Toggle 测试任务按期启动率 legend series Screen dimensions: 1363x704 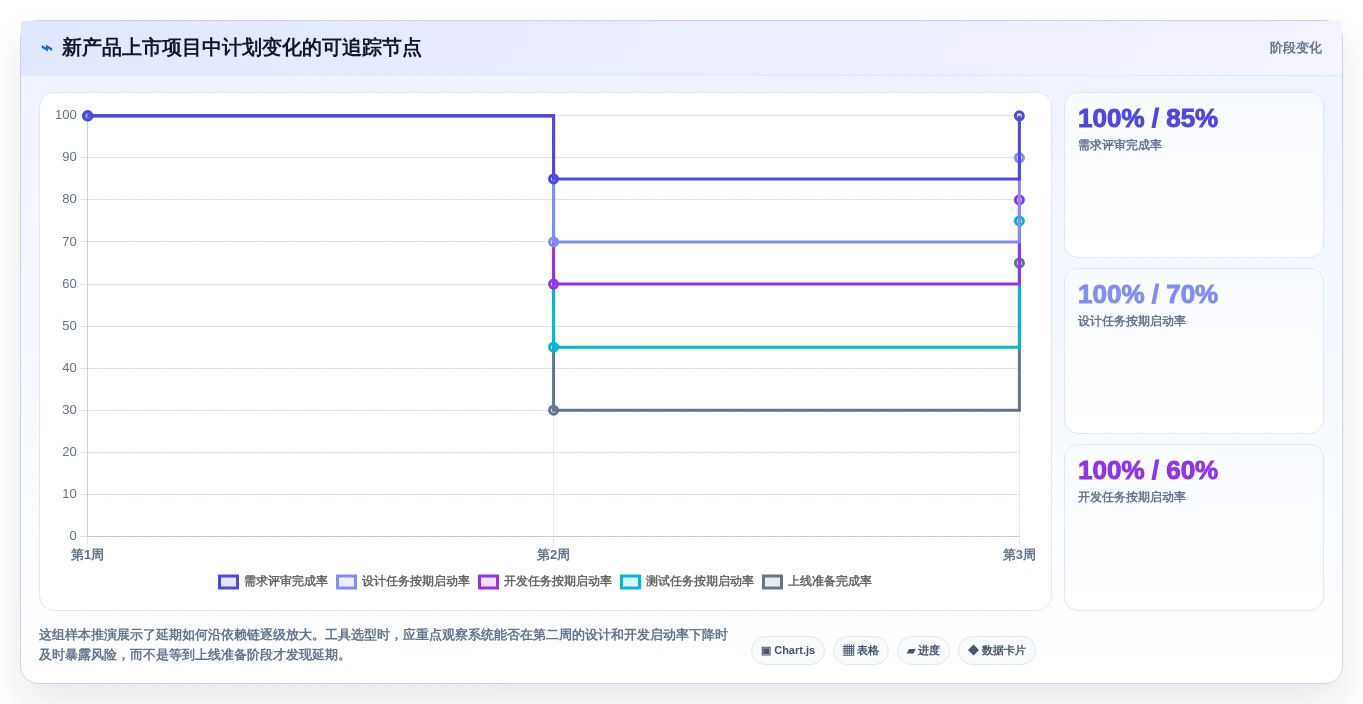pos(687,582)
